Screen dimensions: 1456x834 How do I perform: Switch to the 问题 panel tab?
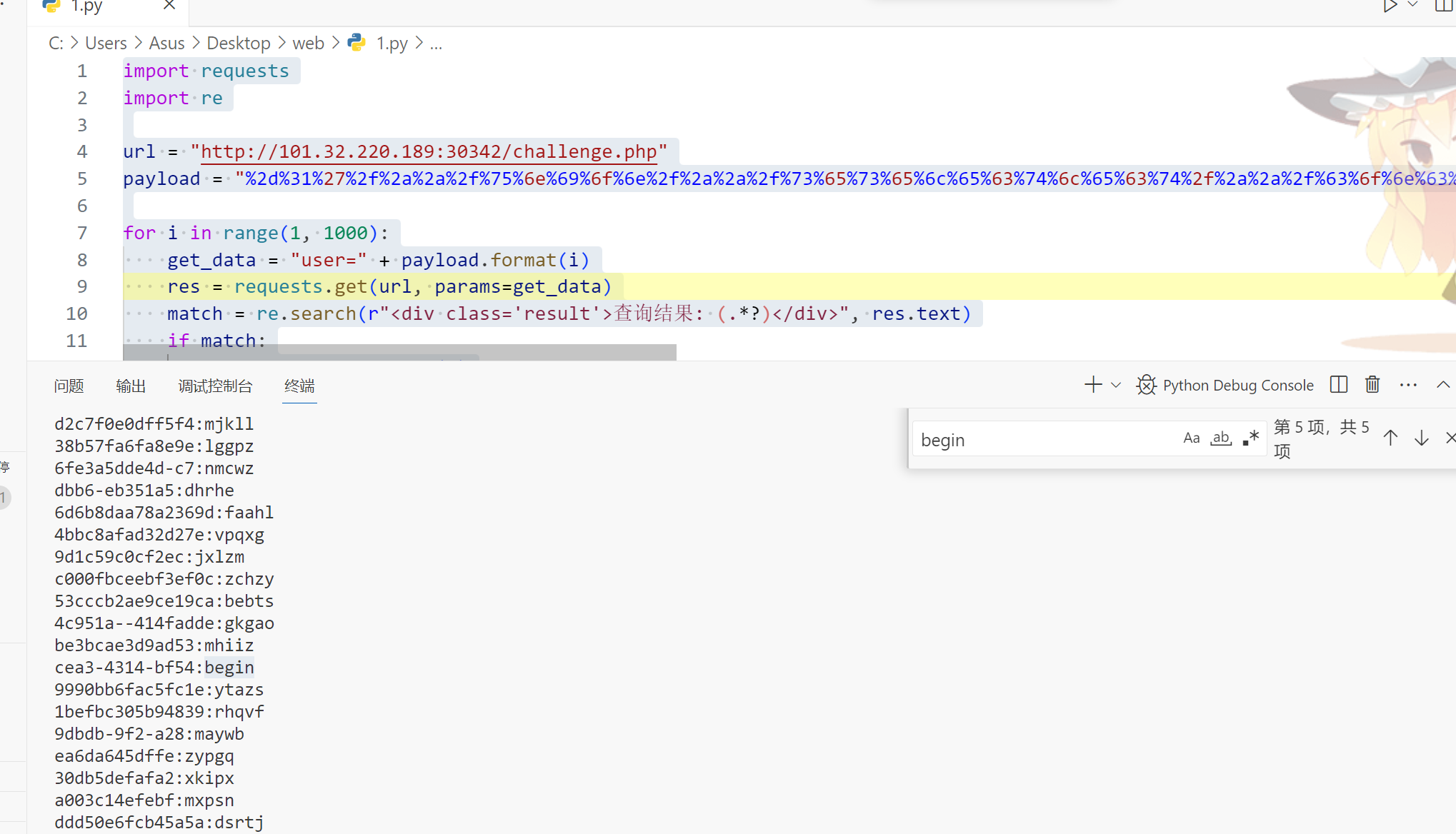pos(69,386)
